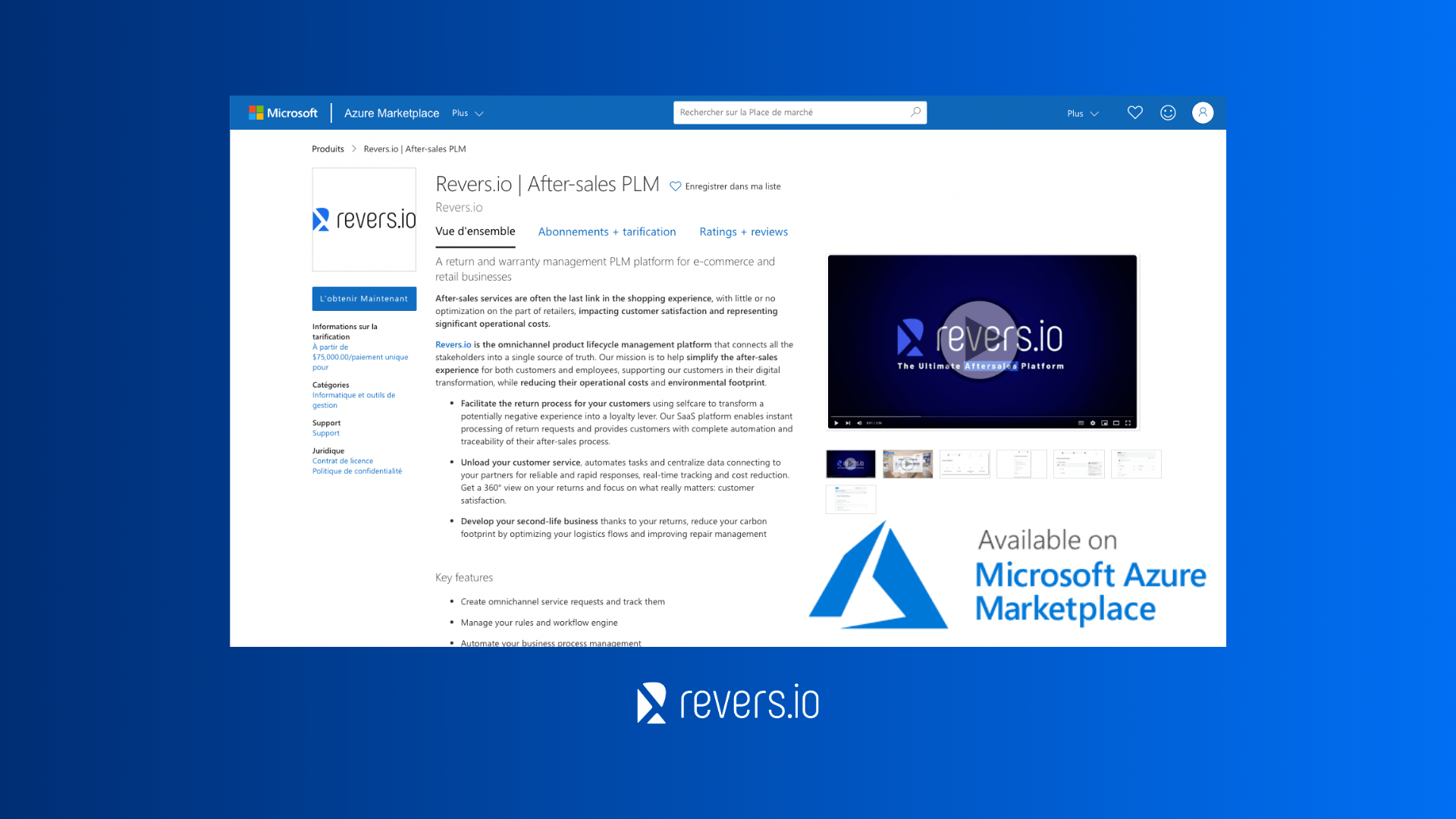This screenshot has height=819, width=1456.
Task: Click the magnifier search icon
Action: coord(916,112)
